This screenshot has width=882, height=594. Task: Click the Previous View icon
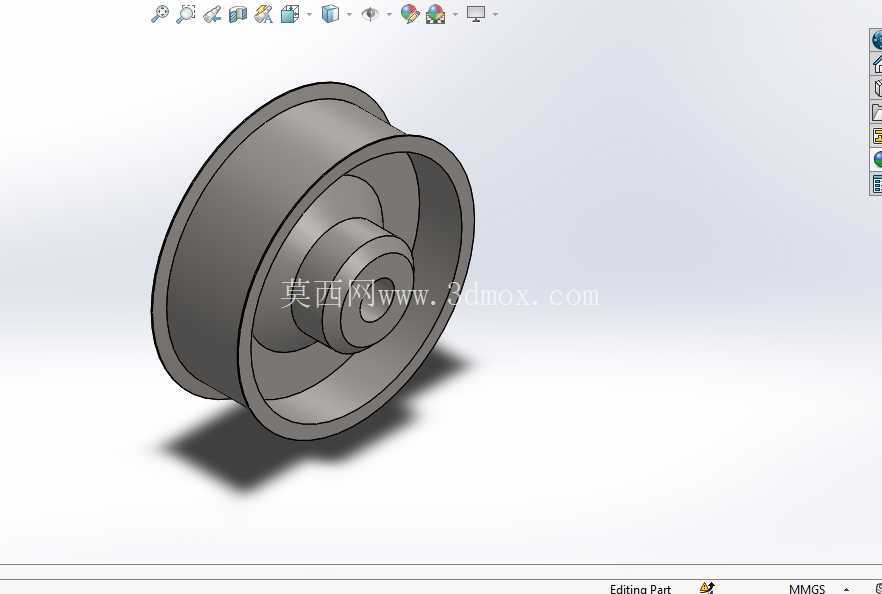(212, 14)
